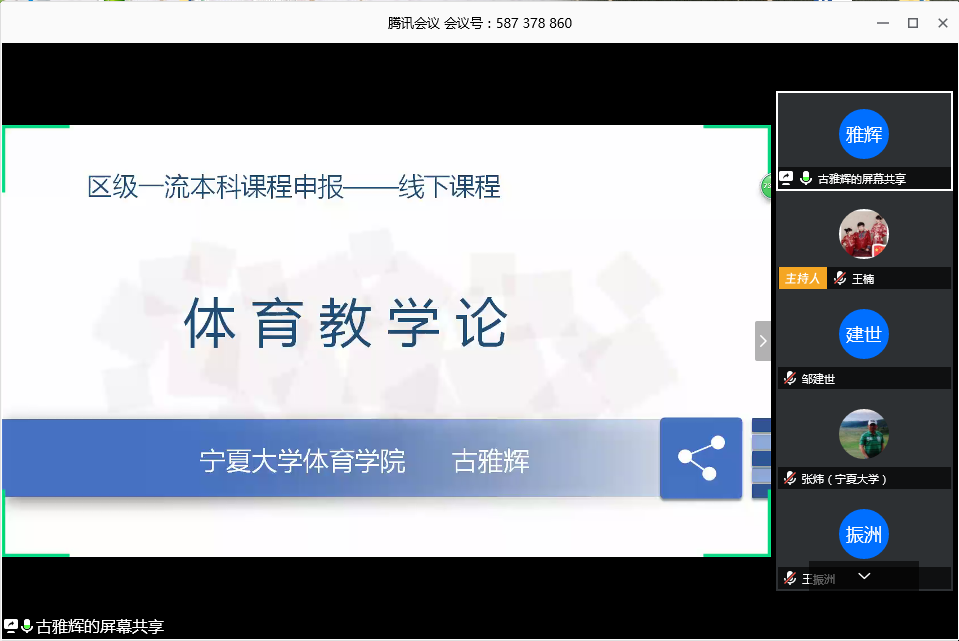
Task: Click the muted microphone icon beside 邹建世
Action: pos(790,379)
